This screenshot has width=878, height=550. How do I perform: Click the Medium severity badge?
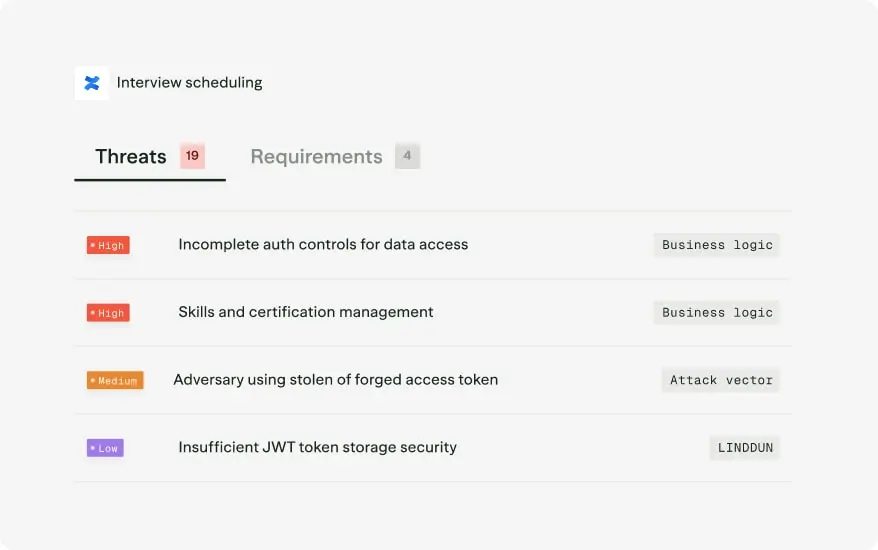(115, 380)
